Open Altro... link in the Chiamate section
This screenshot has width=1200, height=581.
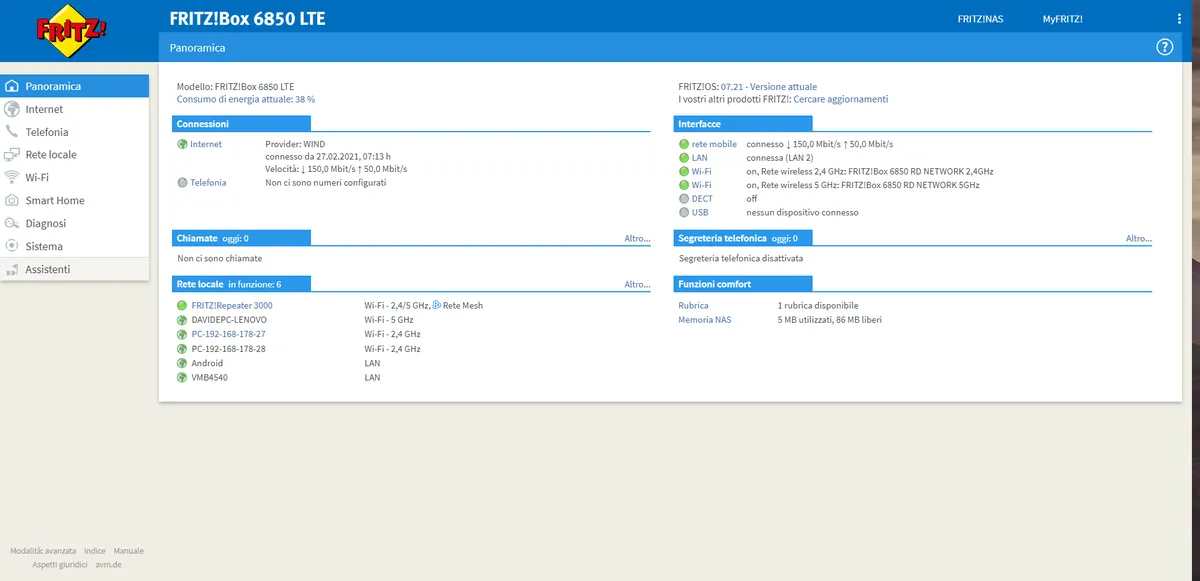coord(637,239)
